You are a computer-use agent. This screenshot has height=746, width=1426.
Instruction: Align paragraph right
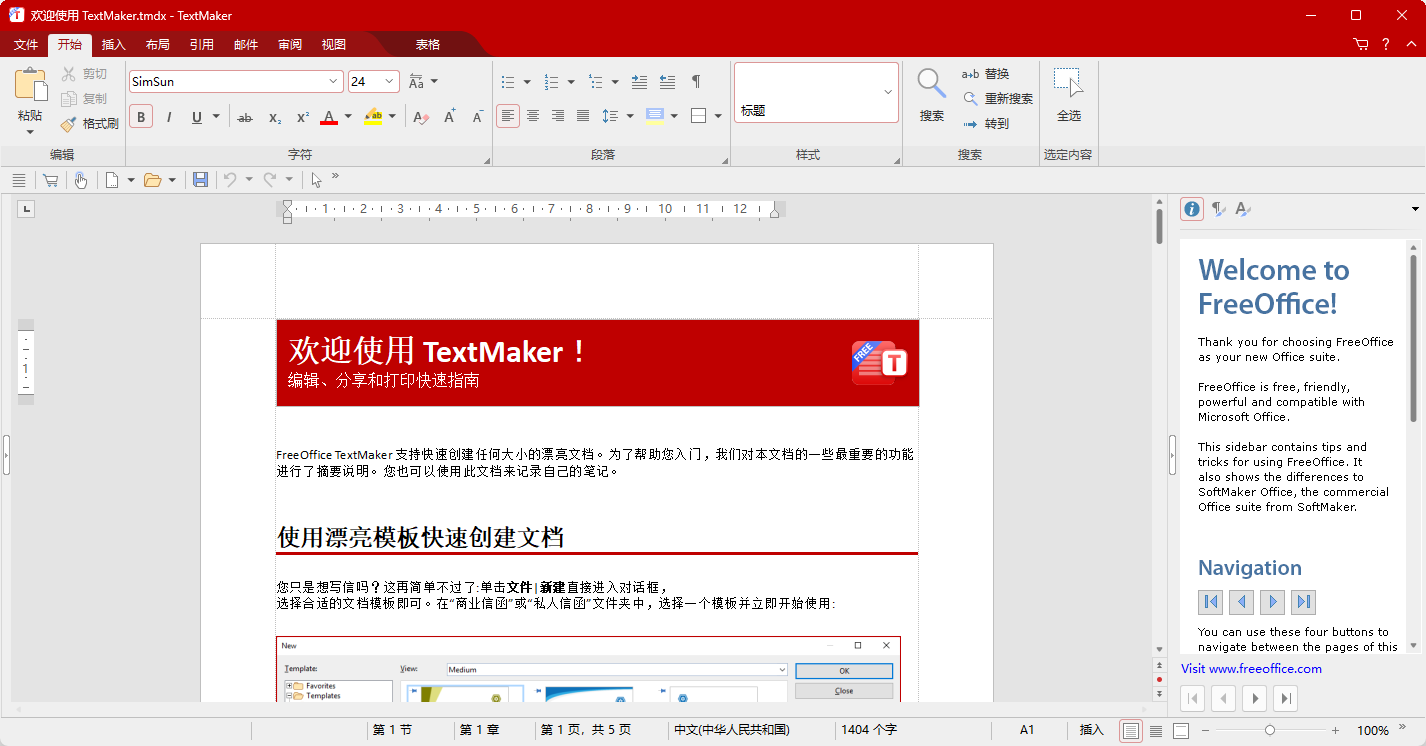point(558,116)
